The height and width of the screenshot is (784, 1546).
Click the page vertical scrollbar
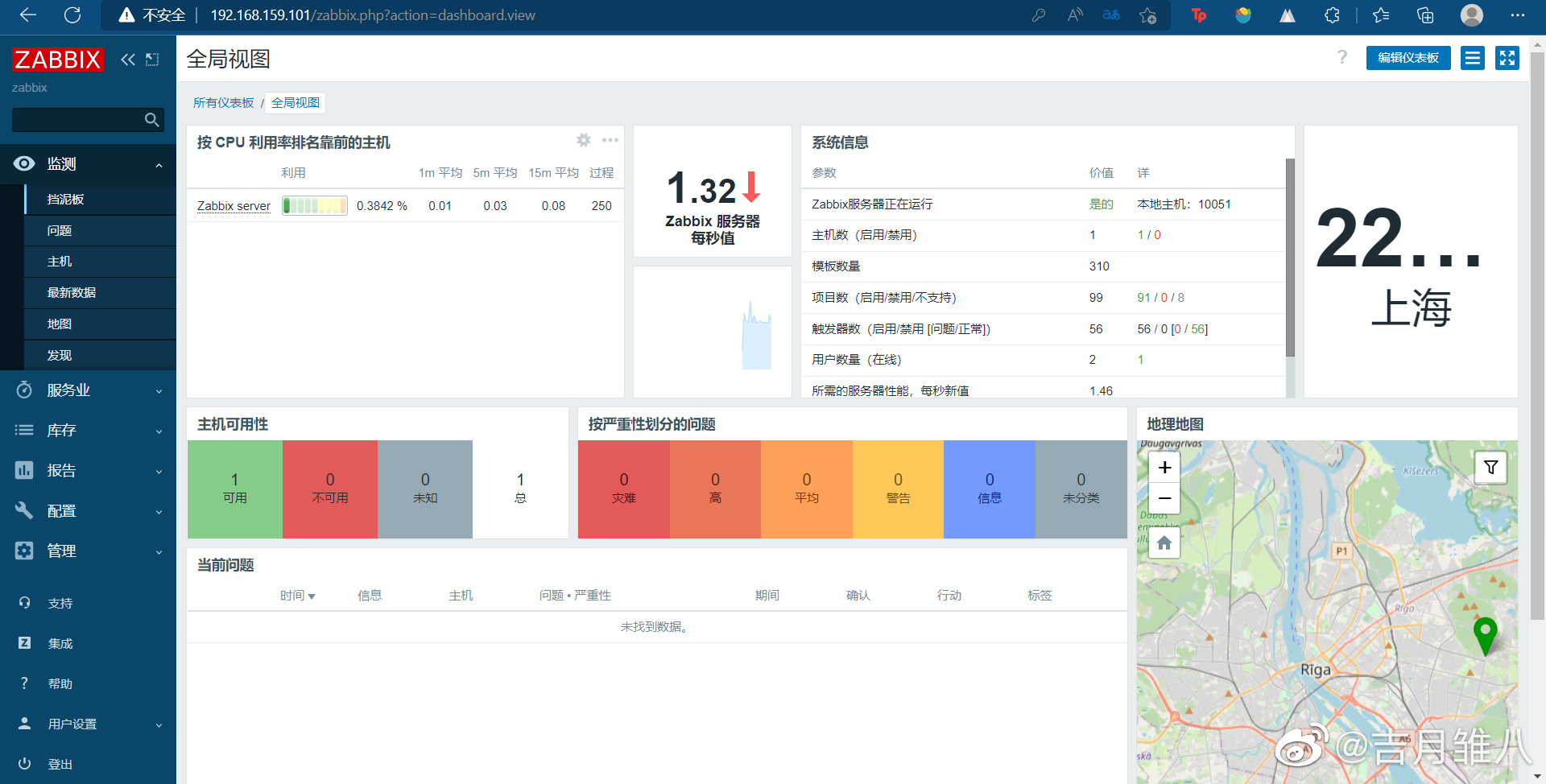[1537, 338]
